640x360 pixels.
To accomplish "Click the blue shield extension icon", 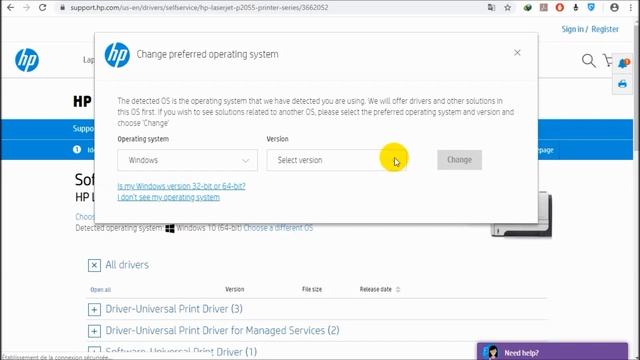I will [591, 7].
